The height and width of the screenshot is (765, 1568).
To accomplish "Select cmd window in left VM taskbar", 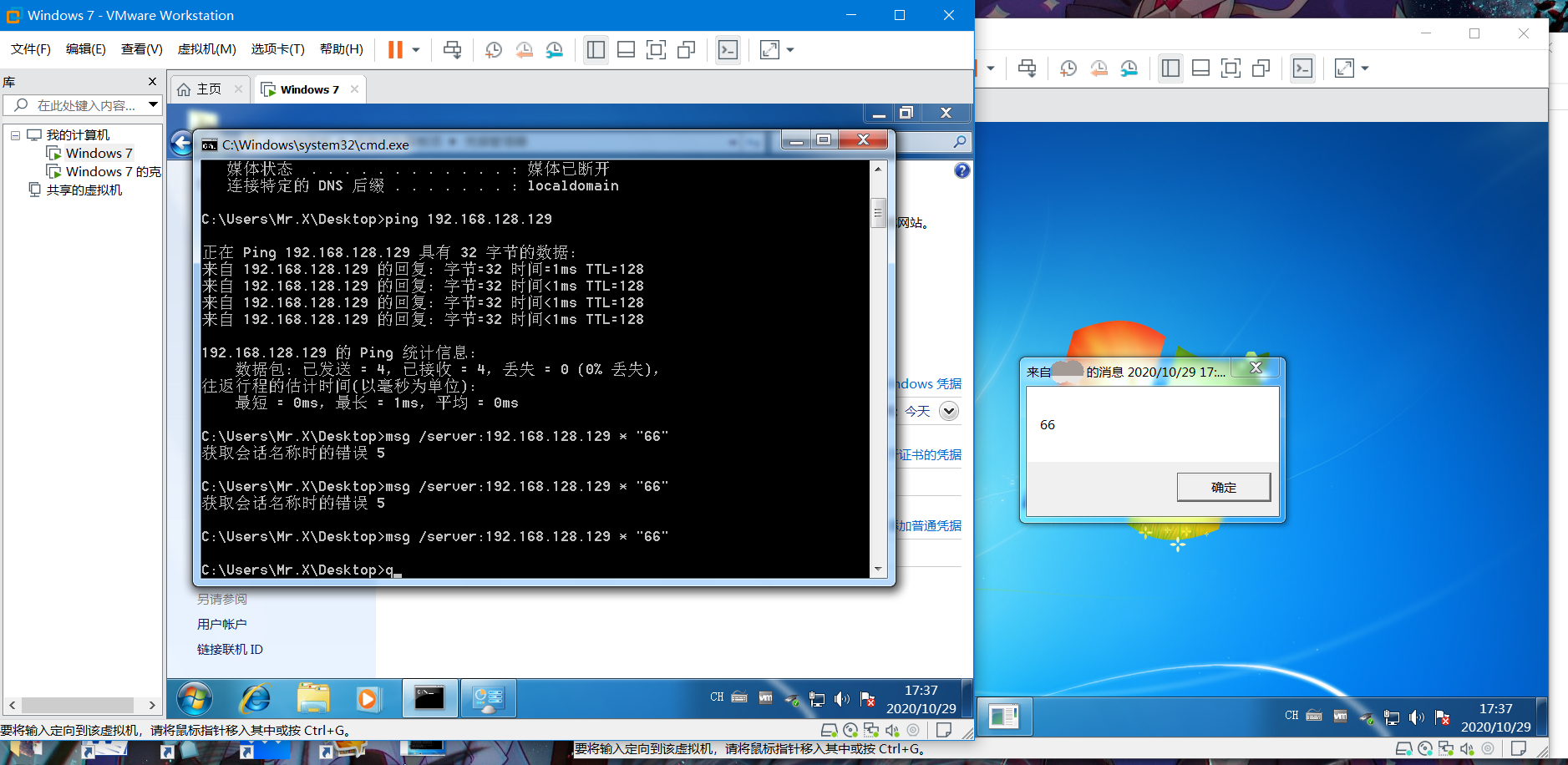I will tap(429, 698).
